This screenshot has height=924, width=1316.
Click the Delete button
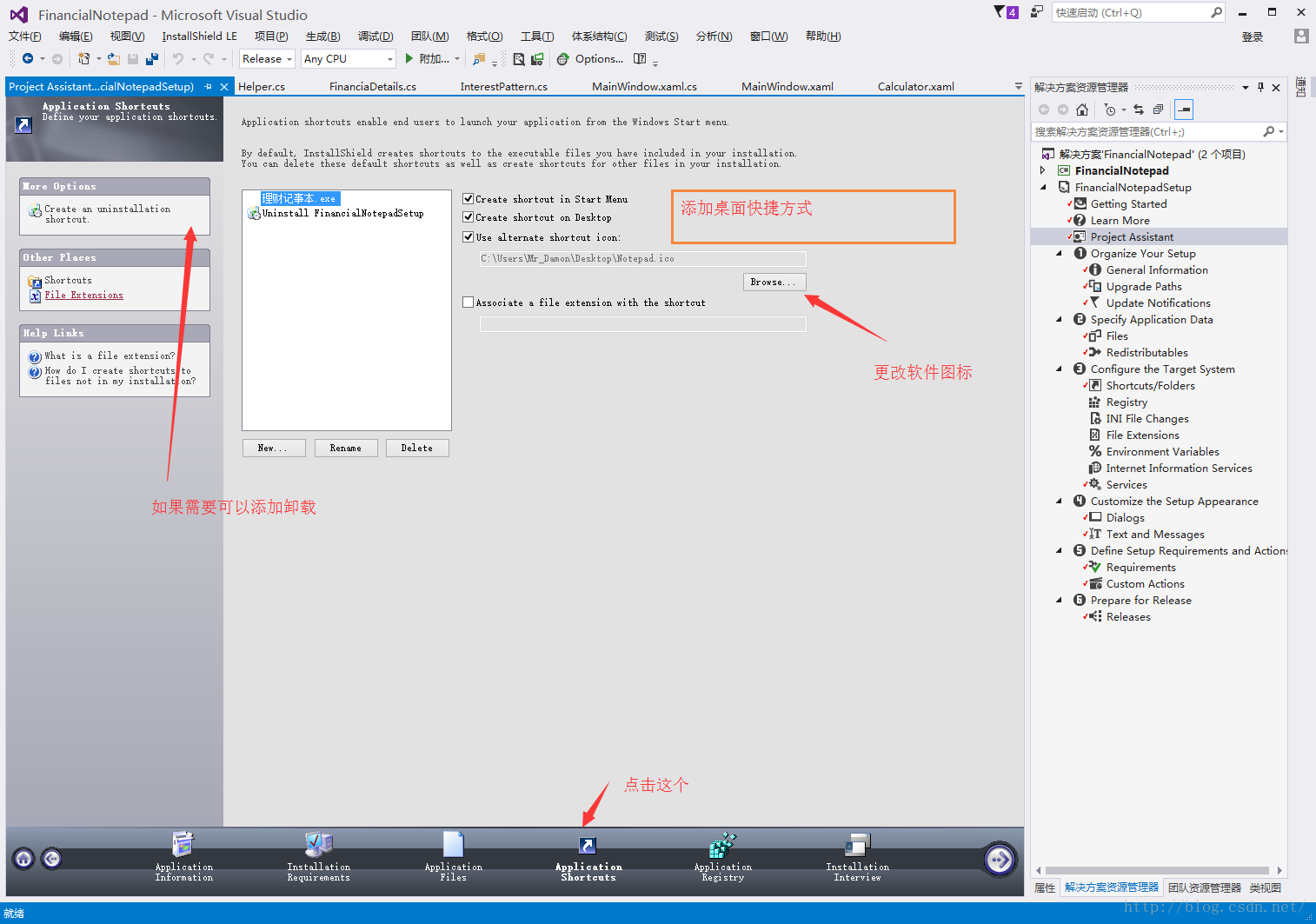coord(417,448)
